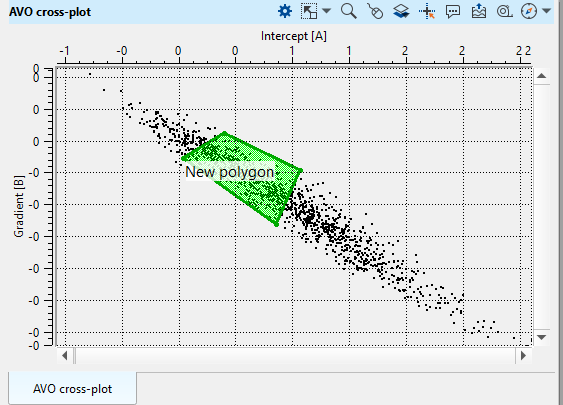Click the vertical scrollbar down arrow

(x=541, y=338)
